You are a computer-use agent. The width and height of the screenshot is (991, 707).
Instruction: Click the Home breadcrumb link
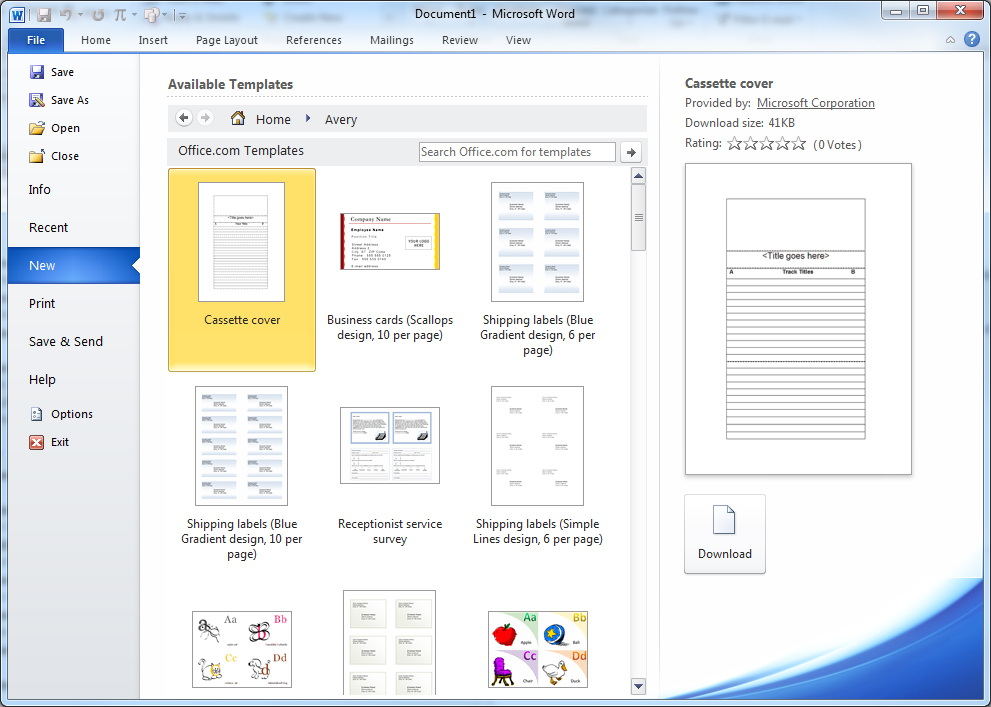[273, 119]
